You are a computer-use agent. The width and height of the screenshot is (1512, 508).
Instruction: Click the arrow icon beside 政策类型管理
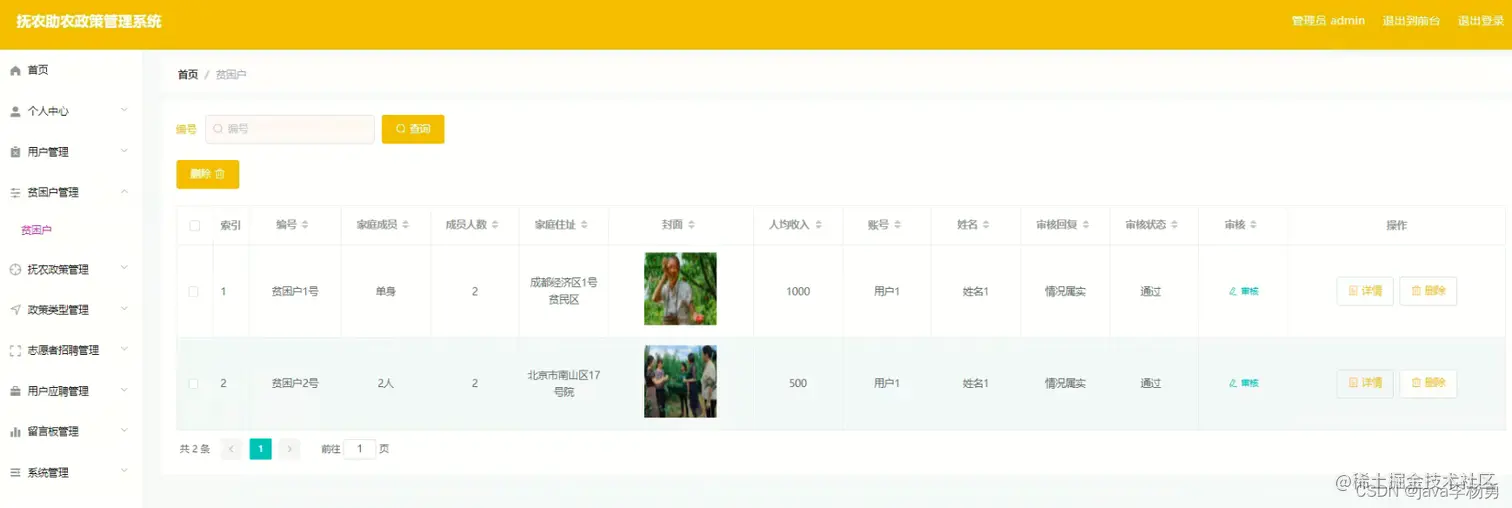point(15,310)
